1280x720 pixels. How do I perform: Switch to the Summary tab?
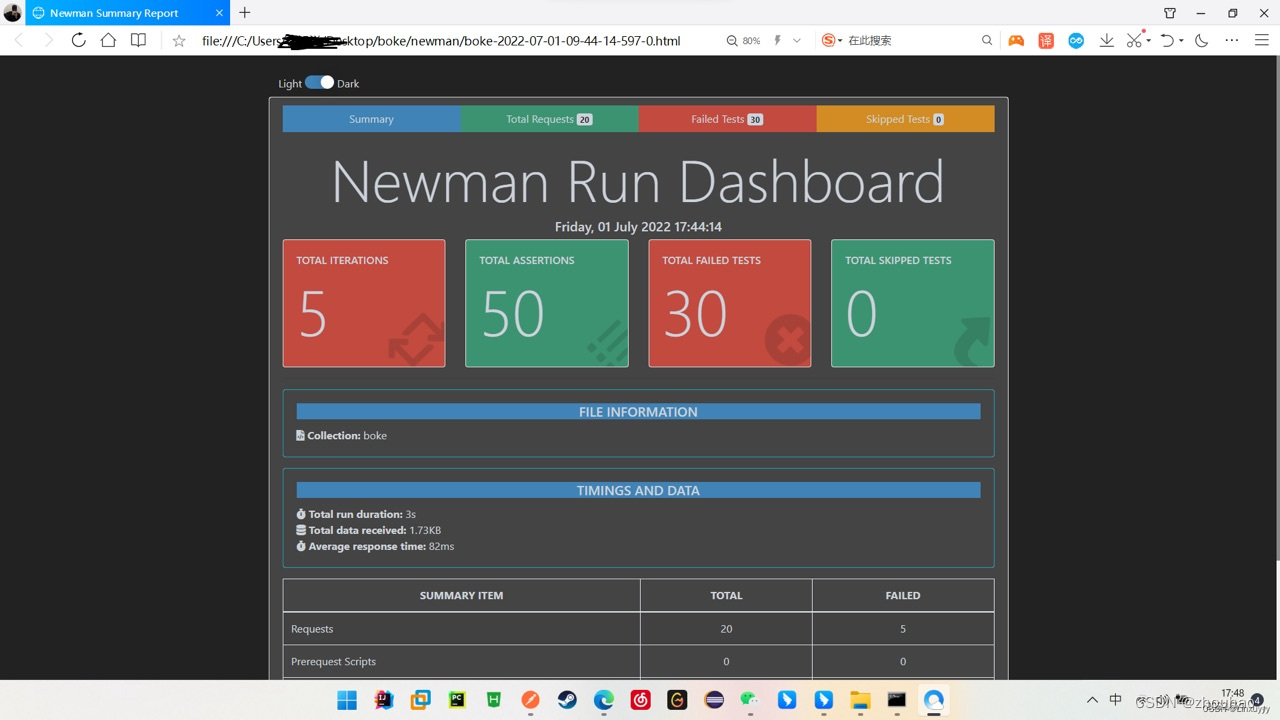371,119
